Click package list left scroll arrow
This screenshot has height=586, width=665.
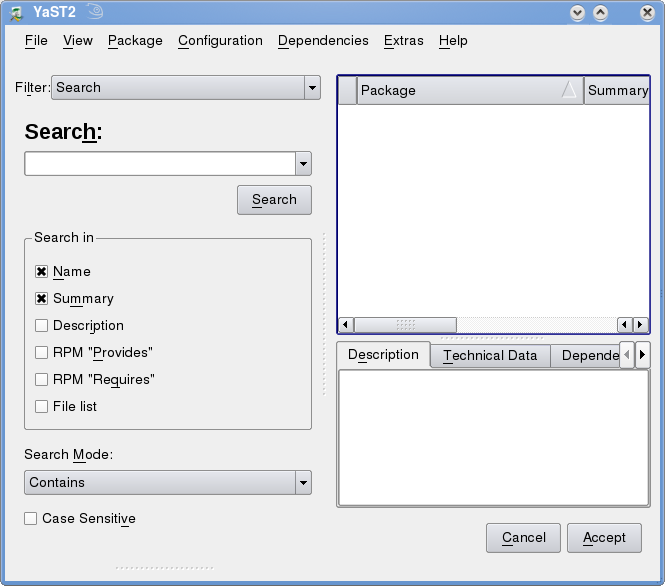point(345,325)
